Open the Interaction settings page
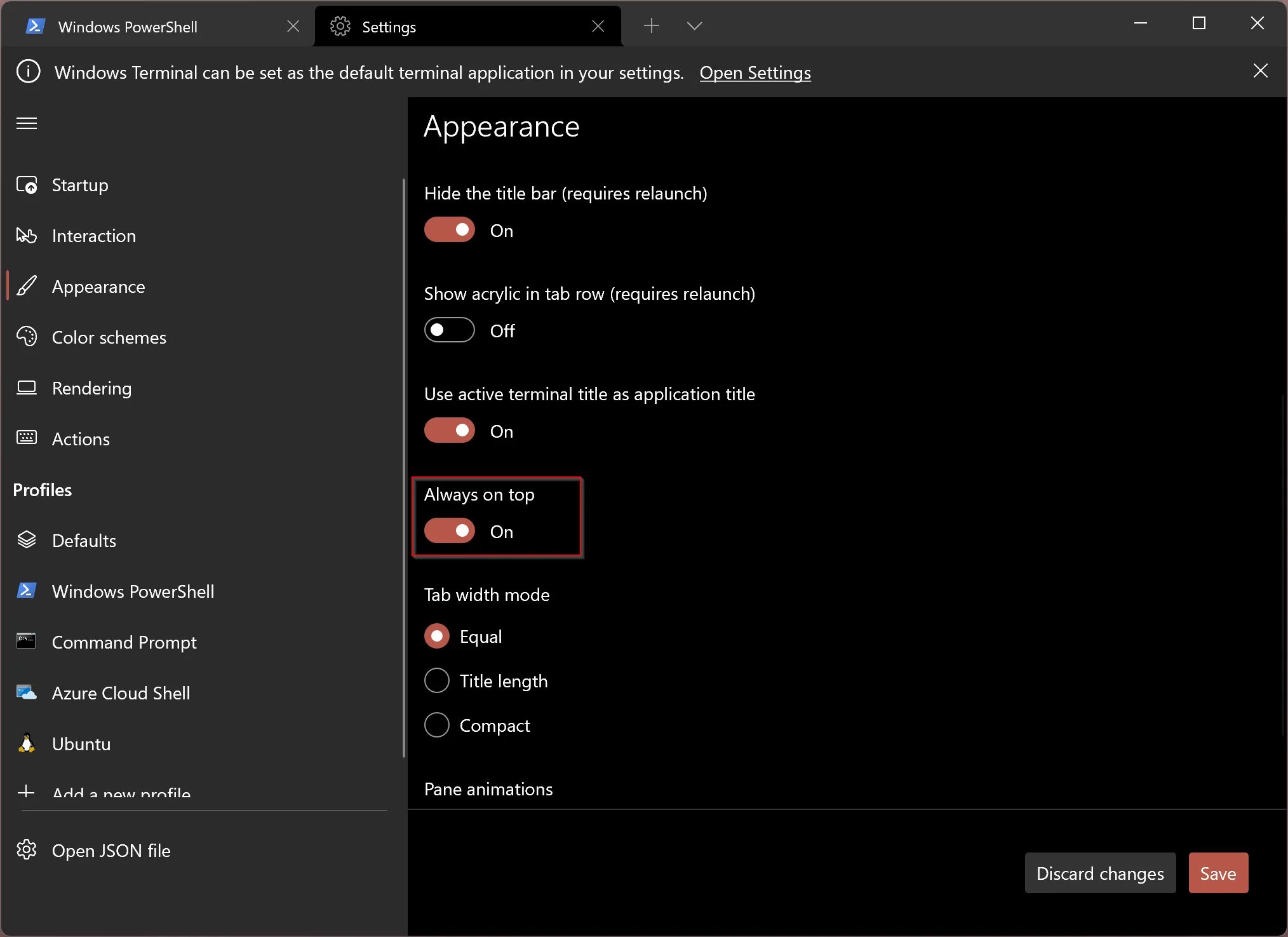 93,236
